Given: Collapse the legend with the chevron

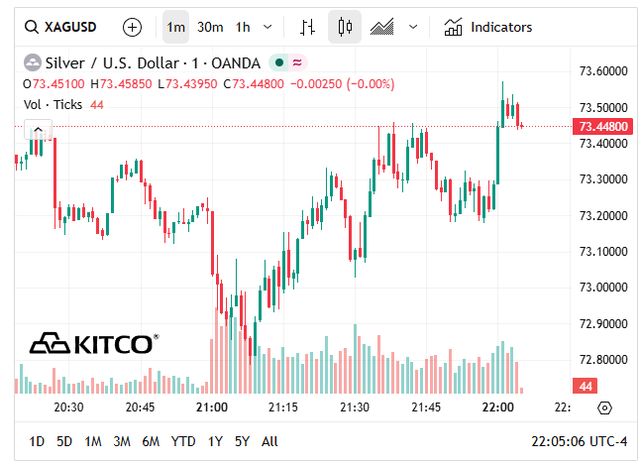Looking at the screenshot, I should (37, 129).
